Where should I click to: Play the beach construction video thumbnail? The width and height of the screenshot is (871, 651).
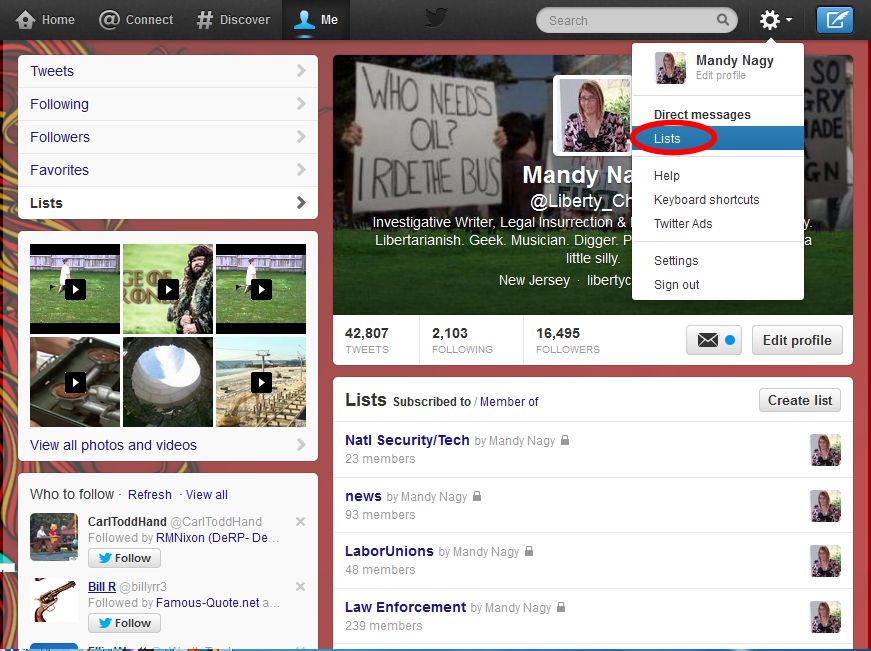point(261,382)
